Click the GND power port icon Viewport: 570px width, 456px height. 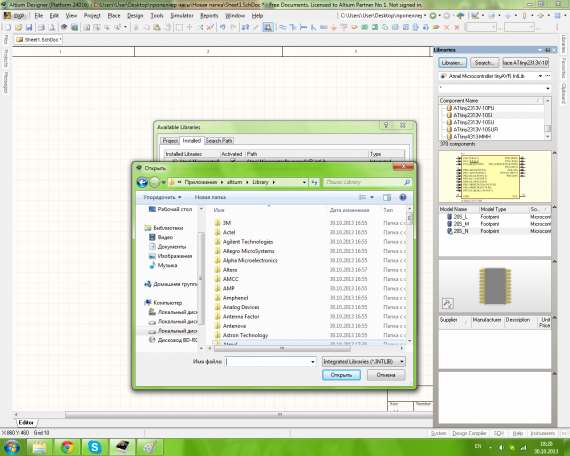(334, 27)
